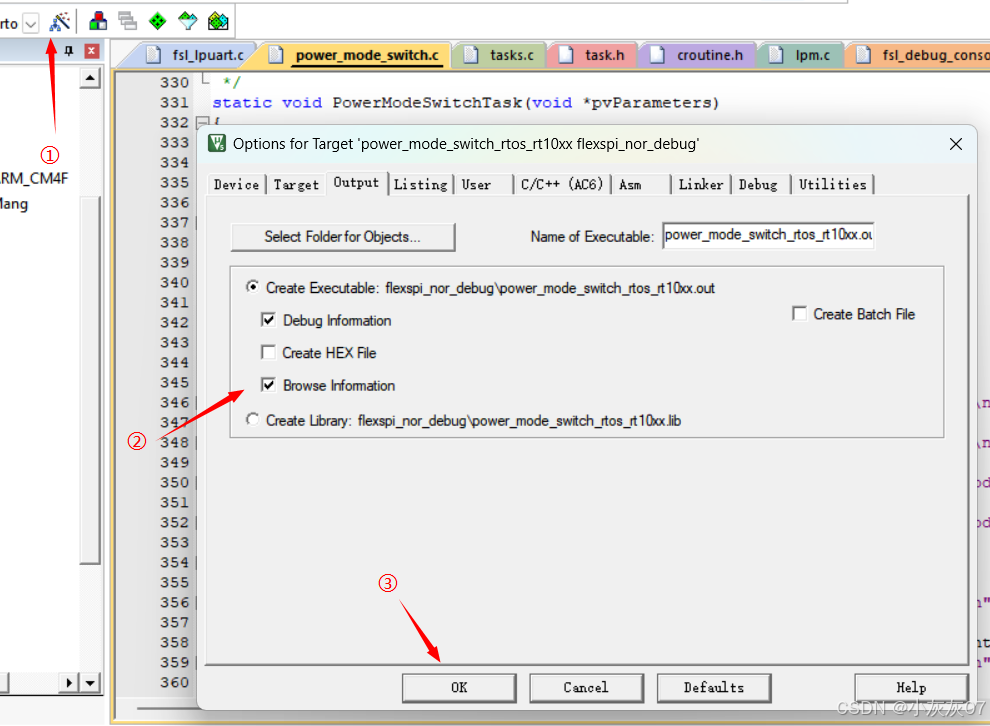
Task: Click the Name of Executable input field
Action: [768, 235]
